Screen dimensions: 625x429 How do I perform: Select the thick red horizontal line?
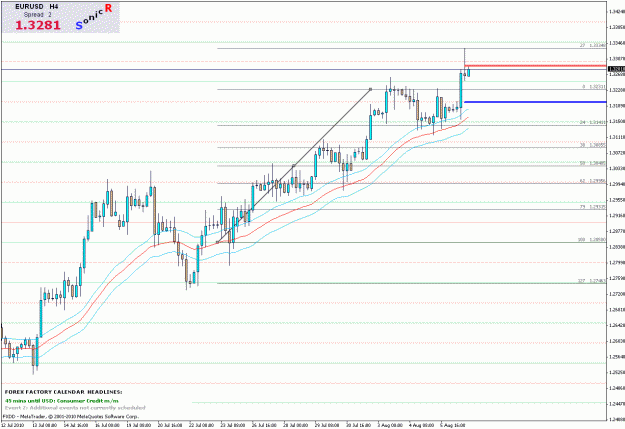pyautogui.click(x=535, y=66)
